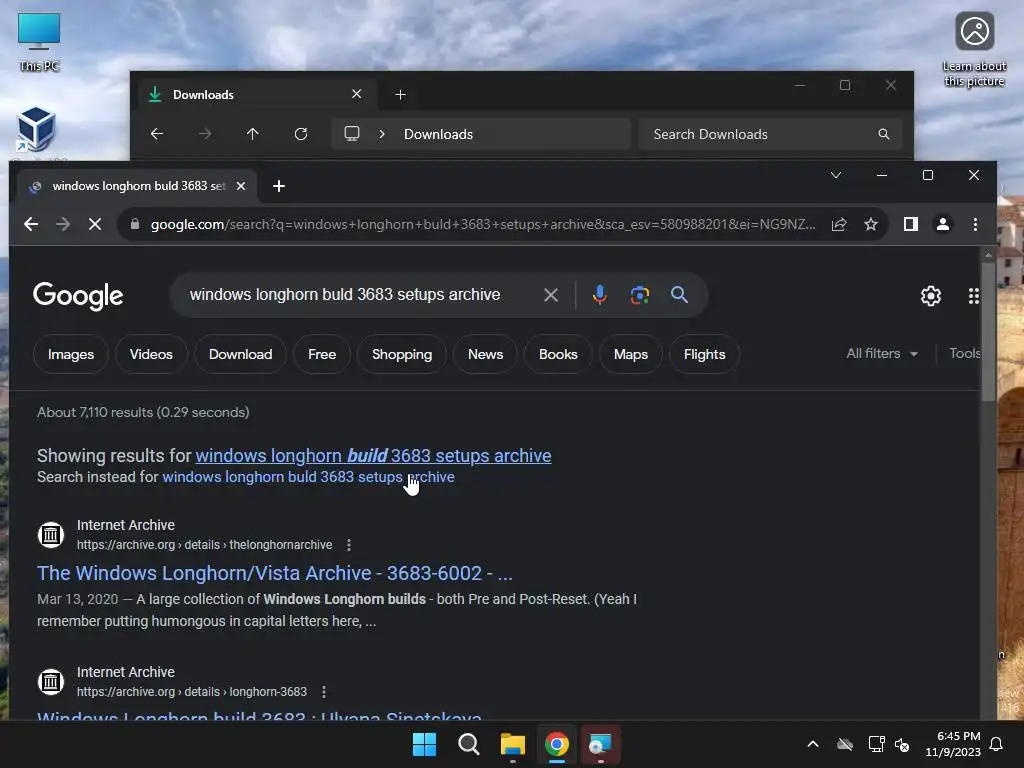Open corrected 'build 3683 setups archive' link
This screenshot has height=768, width=1024.
[x=373, y=455]
